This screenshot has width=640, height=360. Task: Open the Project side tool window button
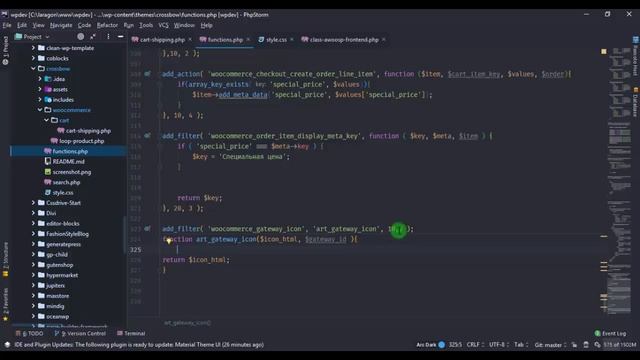(5, 51)
